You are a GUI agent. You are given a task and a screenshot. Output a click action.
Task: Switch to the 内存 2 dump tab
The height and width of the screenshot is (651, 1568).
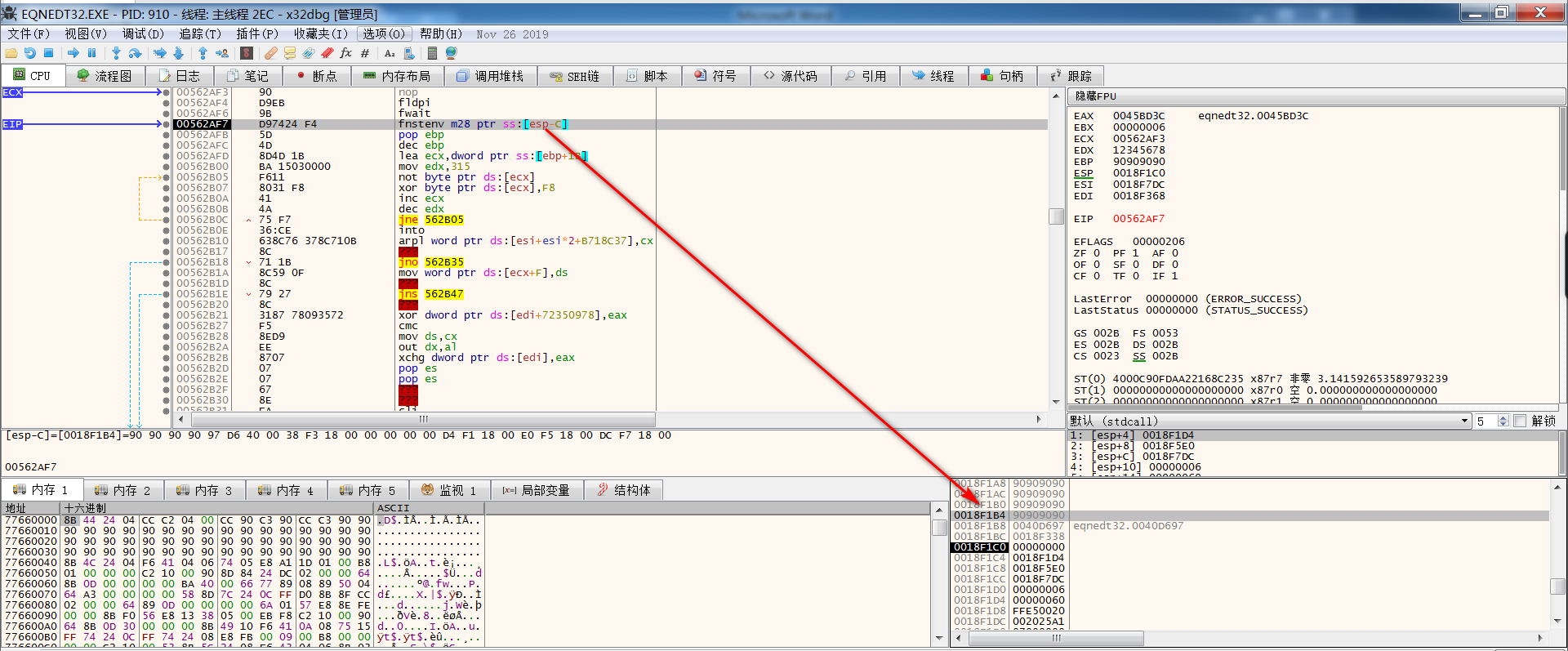point(123,490)
